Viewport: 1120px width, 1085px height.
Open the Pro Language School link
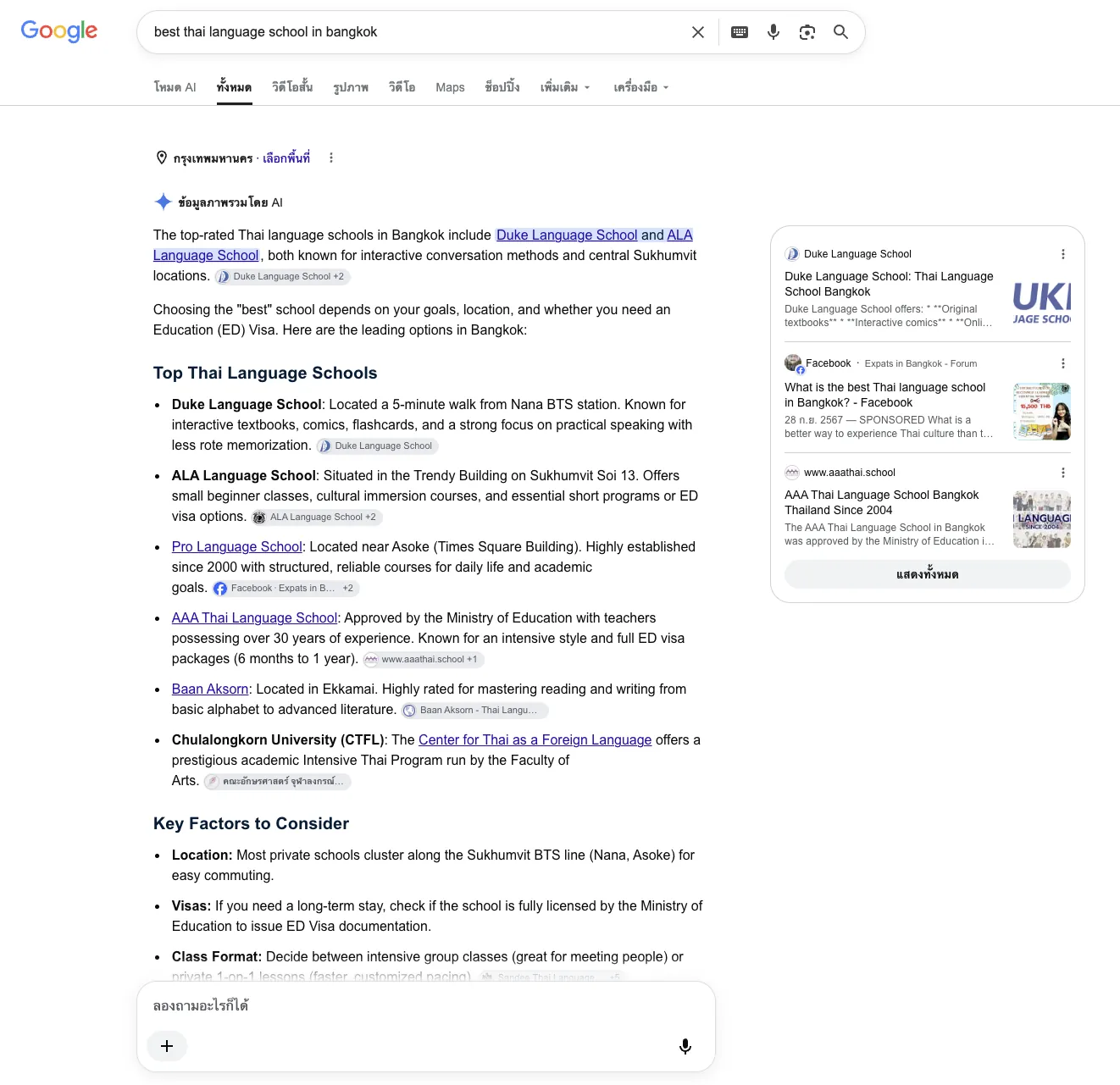[x=237, y=547]
